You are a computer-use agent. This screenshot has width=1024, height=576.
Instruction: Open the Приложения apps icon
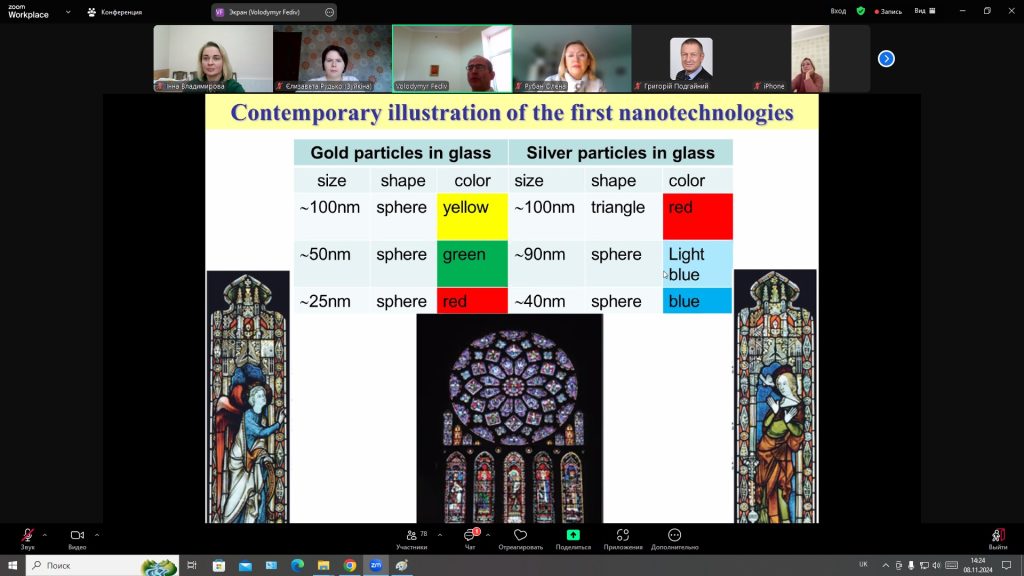click(x=623, y=536)
